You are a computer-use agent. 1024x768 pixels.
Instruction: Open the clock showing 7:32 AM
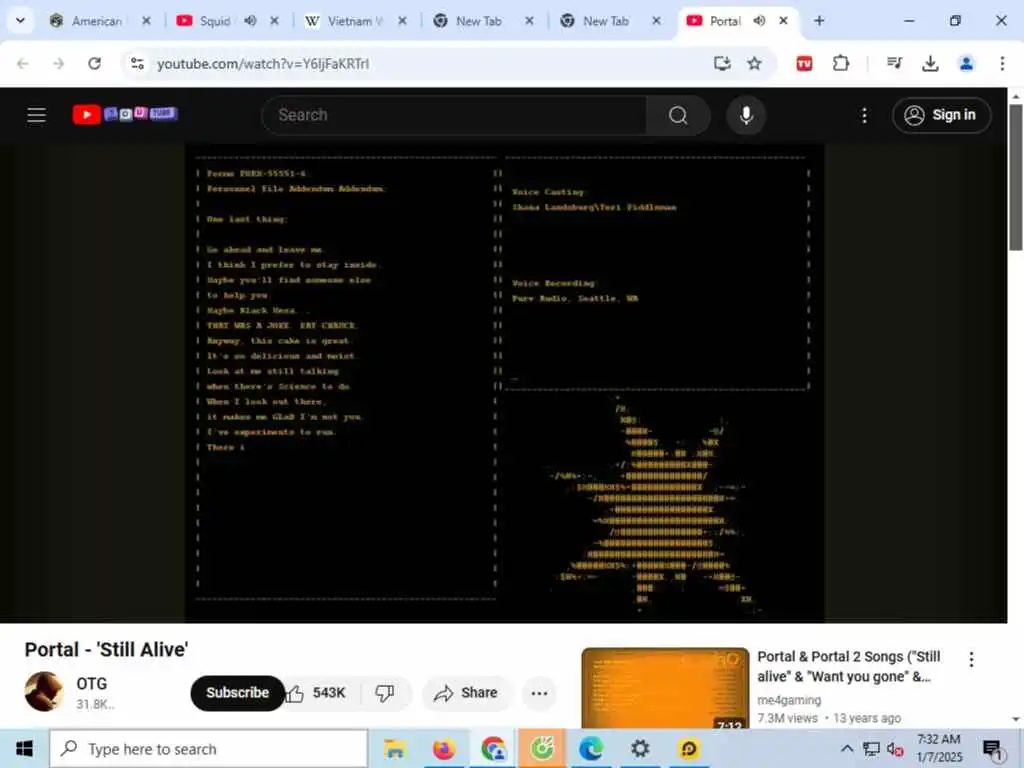point(938,748)
